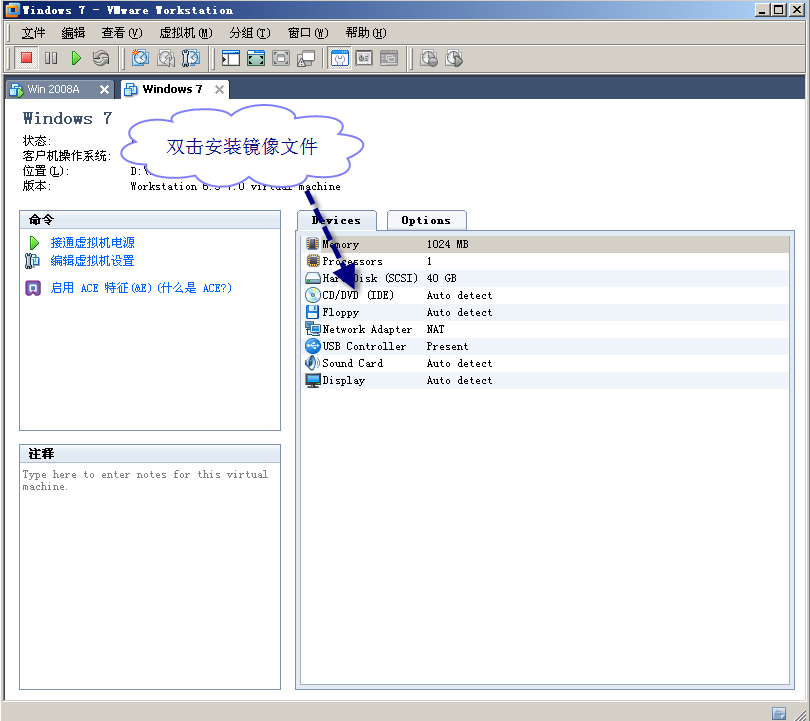
Task: Click 启用 ACE 特征 link
Action: point(101,288)
